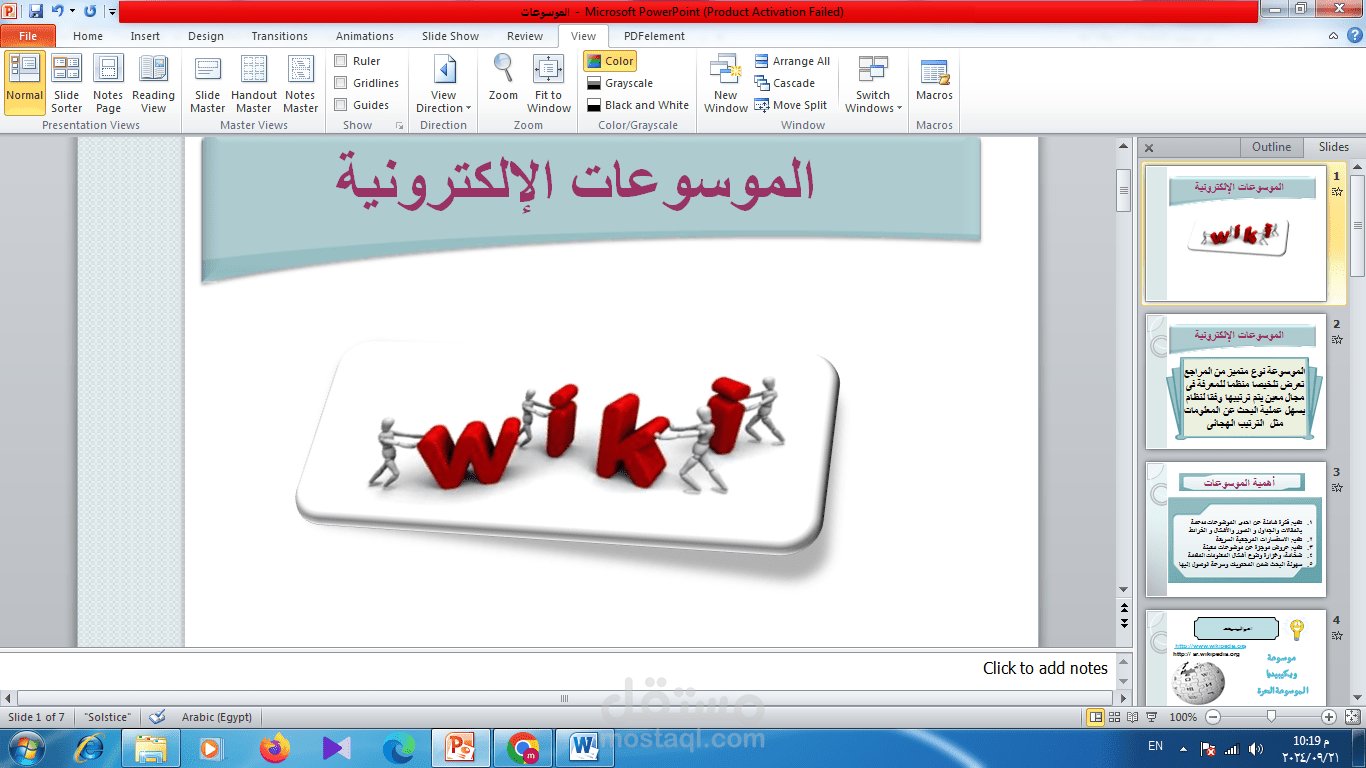Image resolution: width=1366 pixels, height=768 pixels.
Task: Open the File tab
Action: click(x=28, y=36)
